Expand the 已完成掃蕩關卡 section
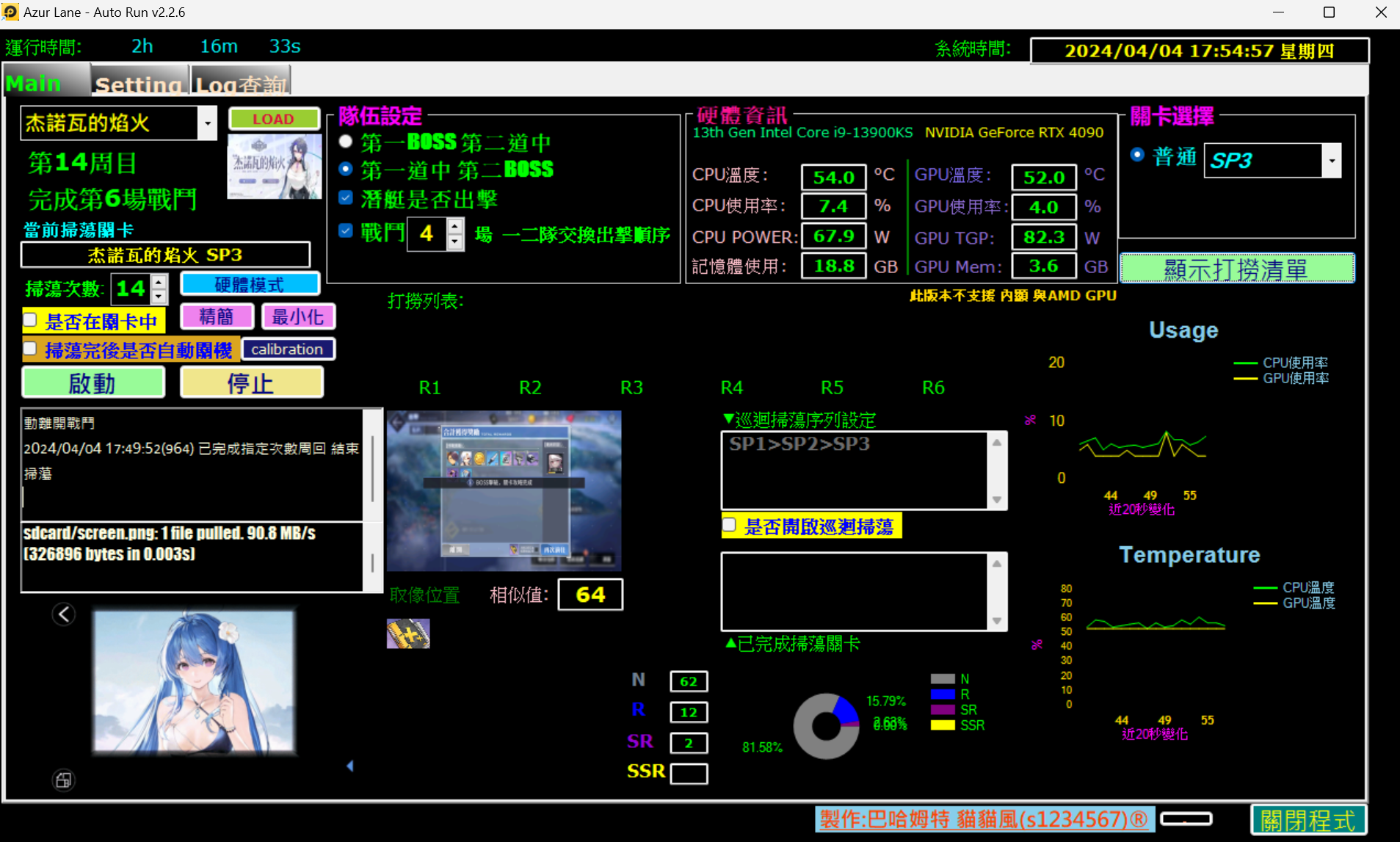 pyautogui.click(x=730, y=643)
